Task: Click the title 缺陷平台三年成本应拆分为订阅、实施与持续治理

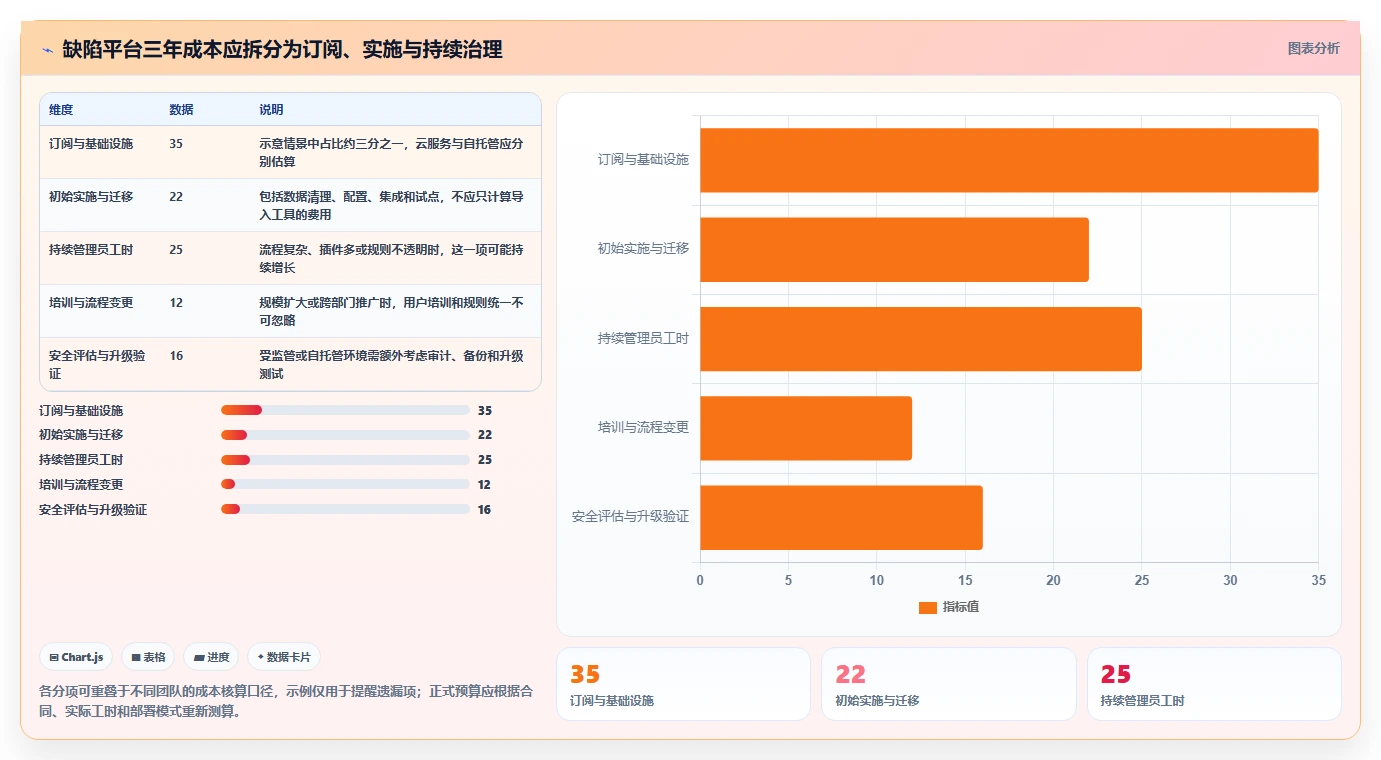Action: click(282, 49)
